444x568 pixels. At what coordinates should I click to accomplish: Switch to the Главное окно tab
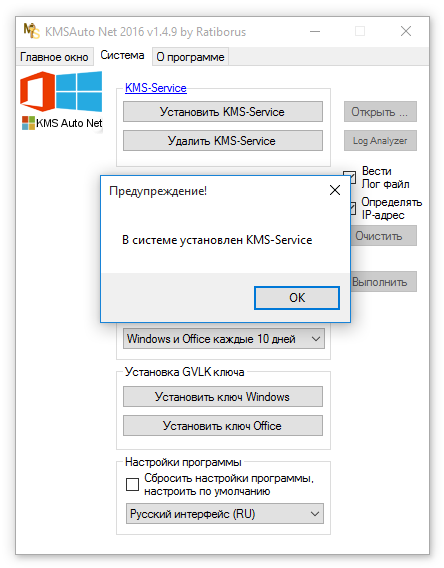point(54,57)
